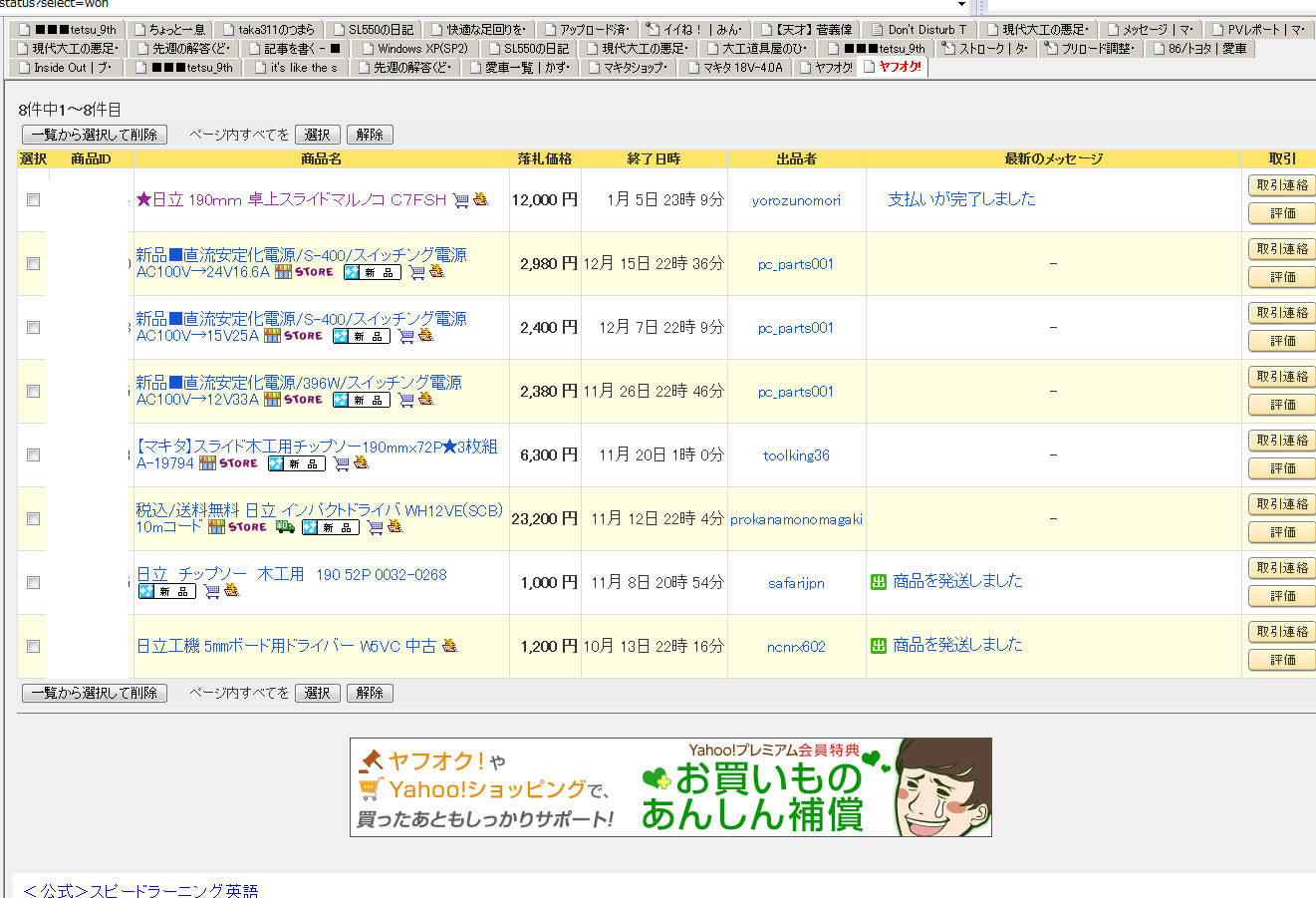This screenshot has height=898, width=1316.
Task: Click the STORE icon on the WH12VE impact driver listing
Action: click(x=246, y=527)
